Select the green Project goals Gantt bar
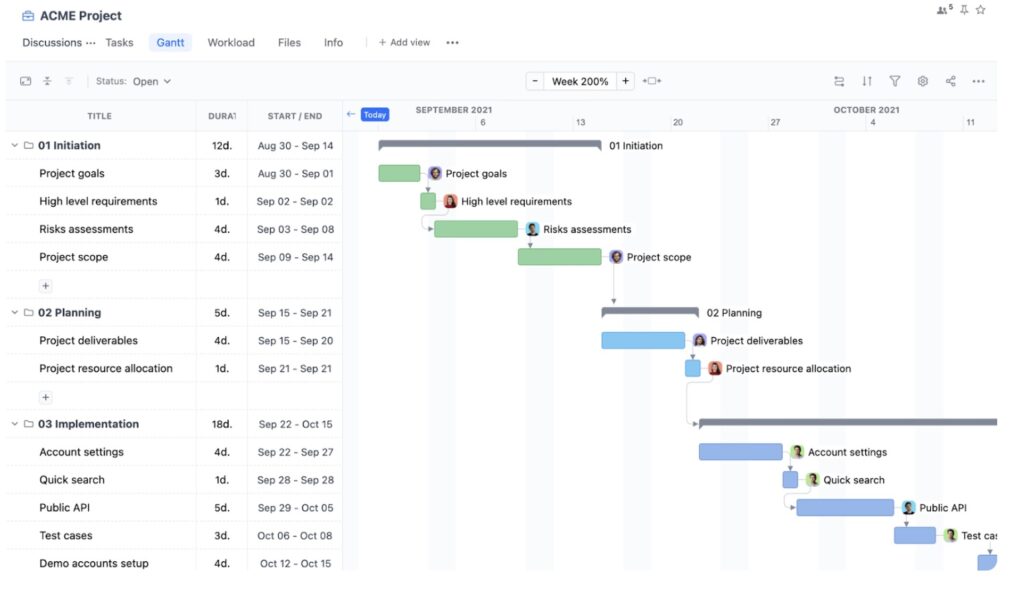 399,173
